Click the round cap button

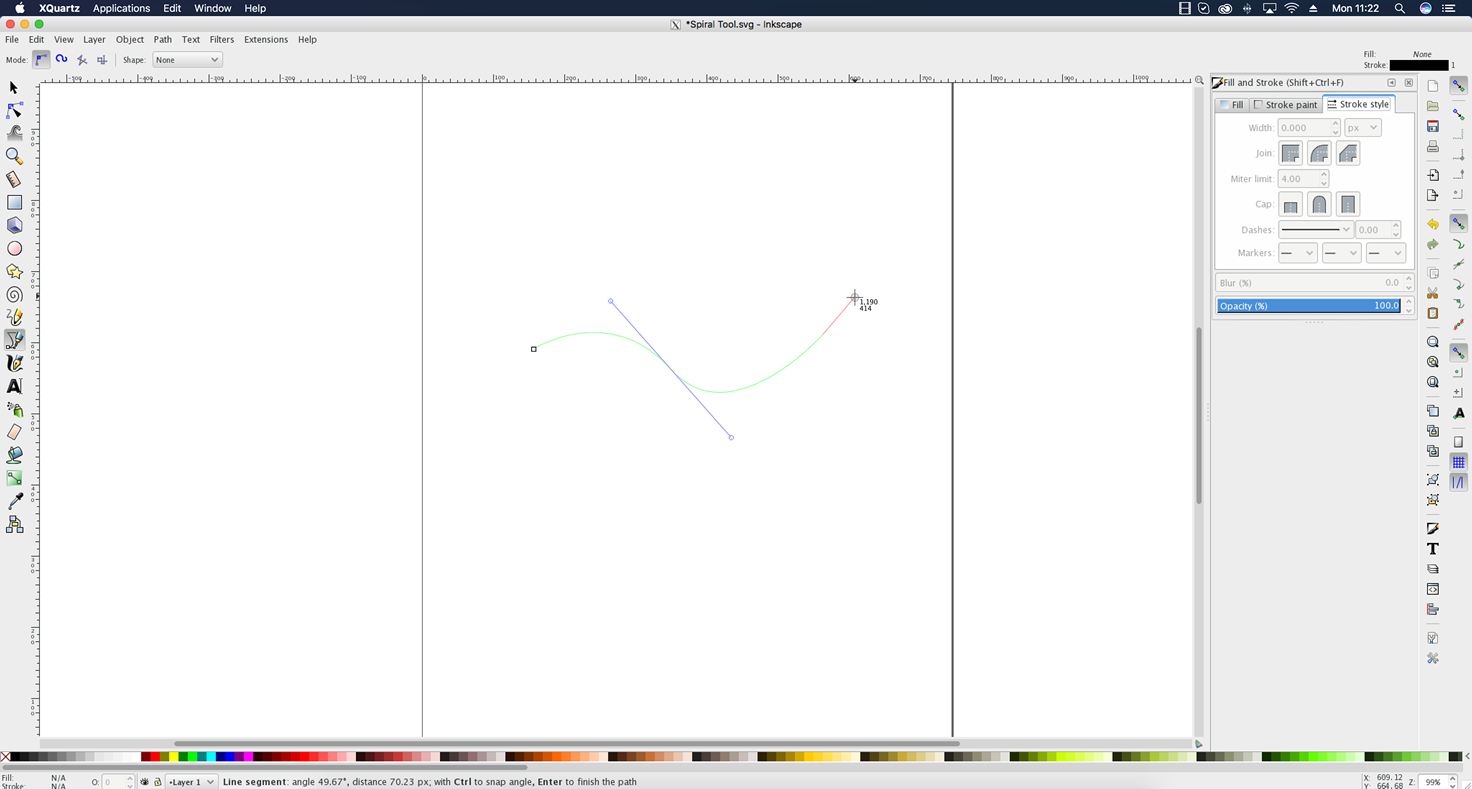[x=1319, y=205]
